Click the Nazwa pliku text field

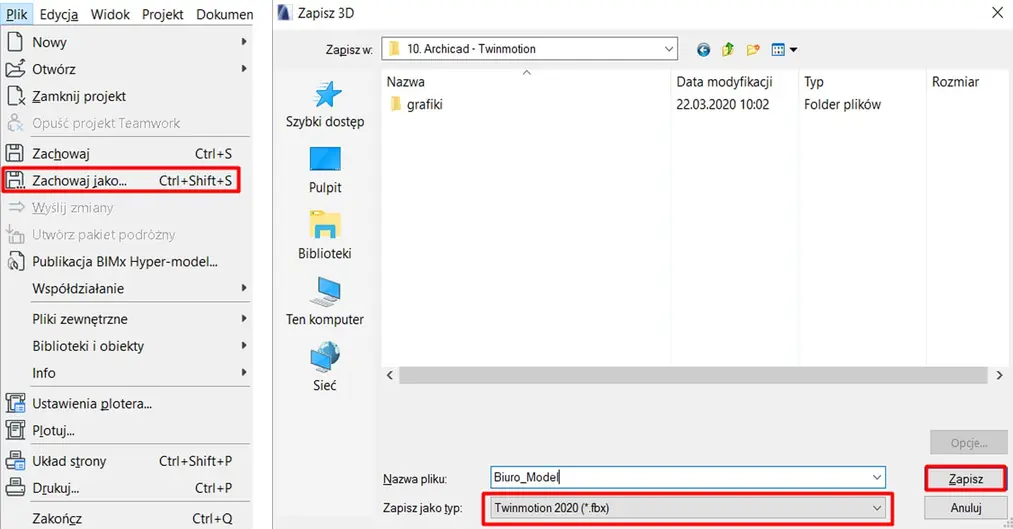680,478
